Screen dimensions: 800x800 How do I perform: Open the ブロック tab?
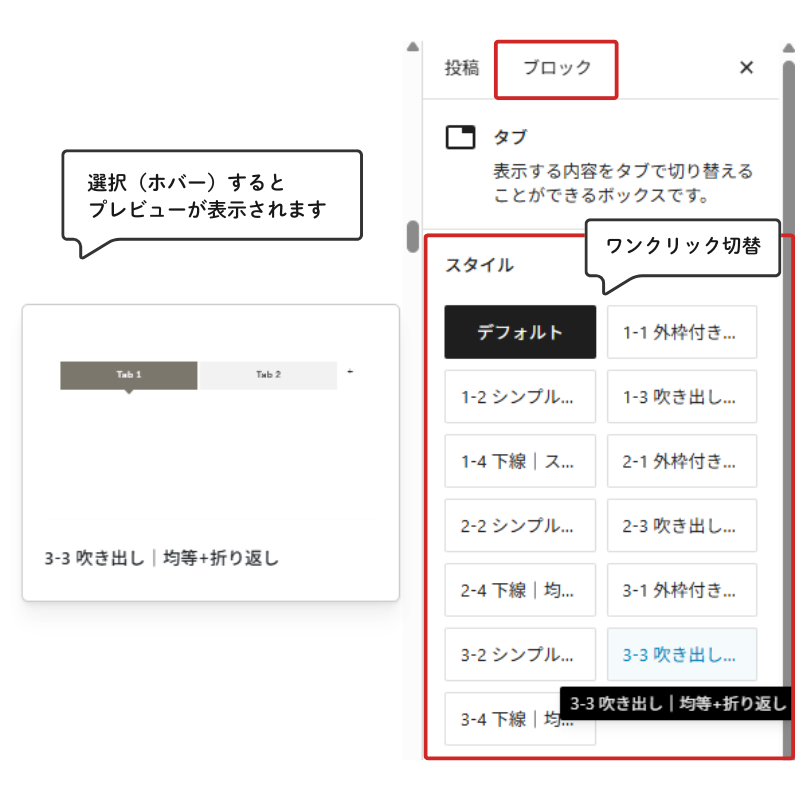pos(557,67)
